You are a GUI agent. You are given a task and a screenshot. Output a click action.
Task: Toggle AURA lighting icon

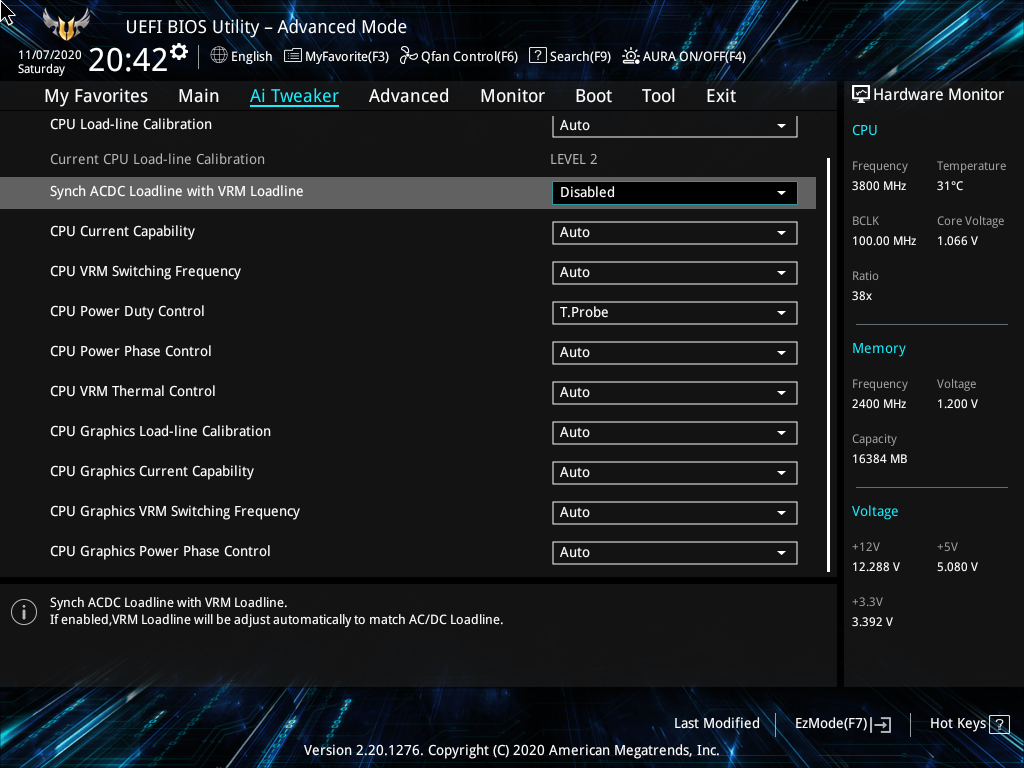[x=630, y=56]
